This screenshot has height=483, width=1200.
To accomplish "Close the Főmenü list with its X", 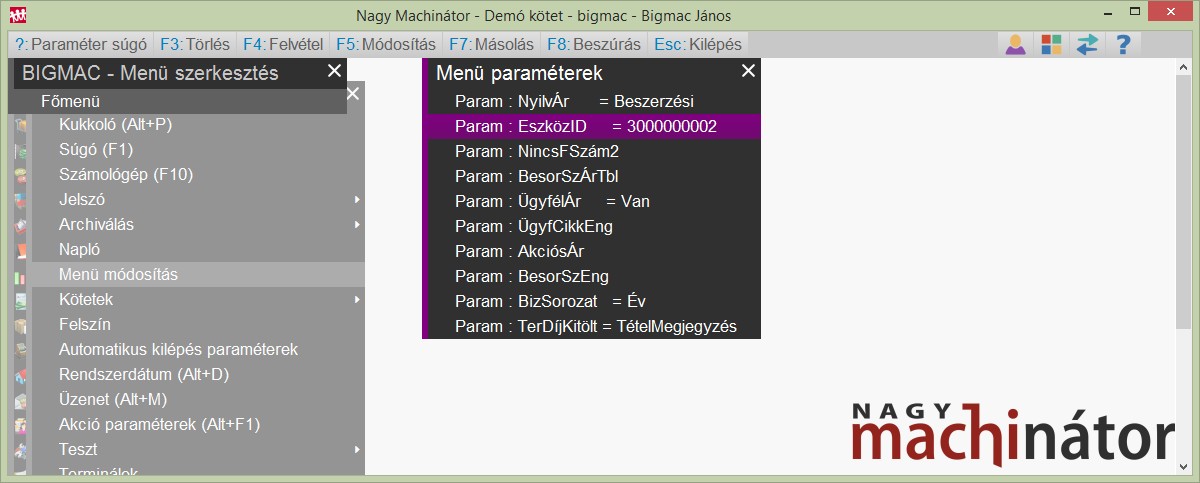I will [352, 94].
